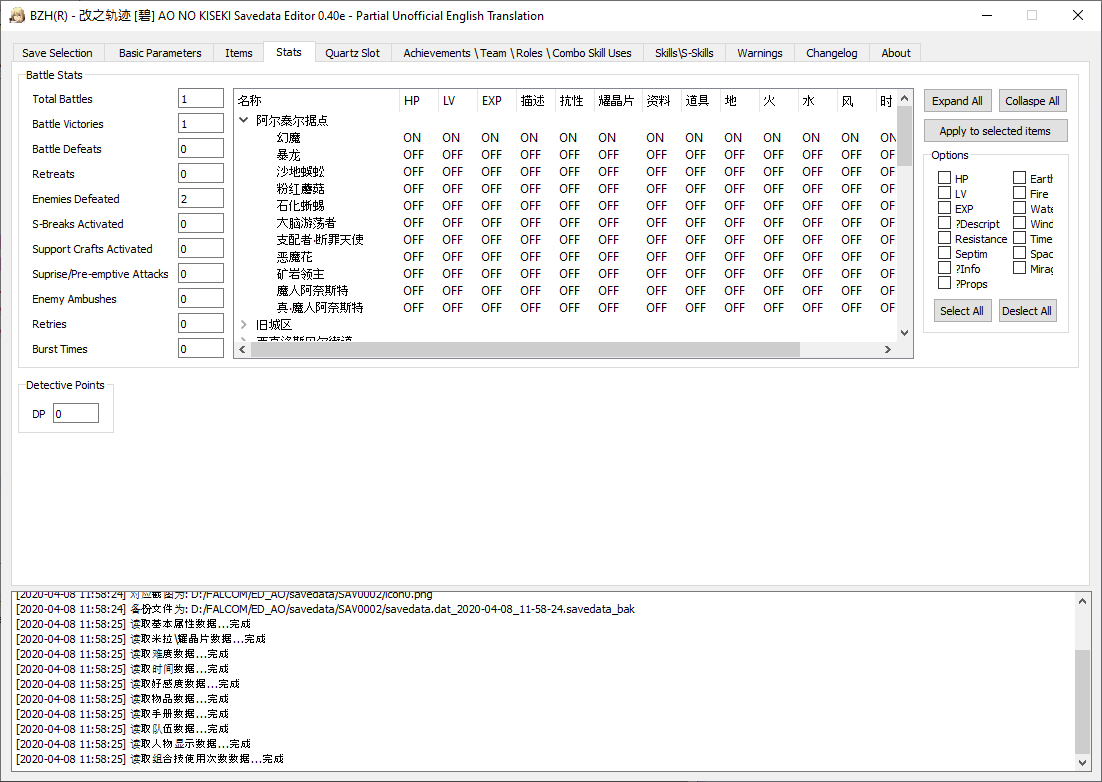Screen dimensions: 1102x782
Task: Enable the LV option checkbox
Action: (x=945, y=193)
